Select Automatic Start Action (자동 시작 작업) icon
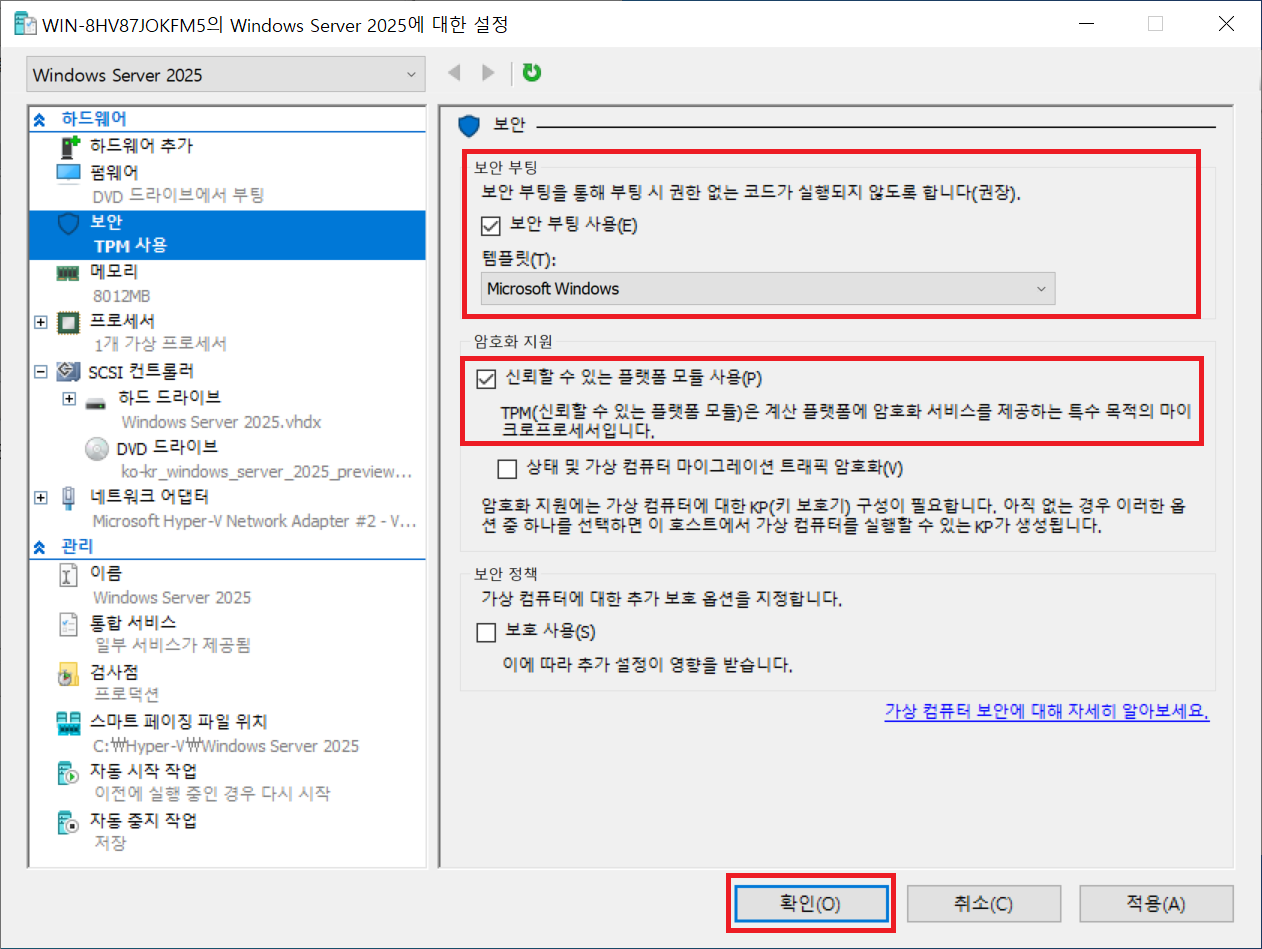Image resolution: width=1262 pixels, height=949 pixels. (x=68, y=773)
